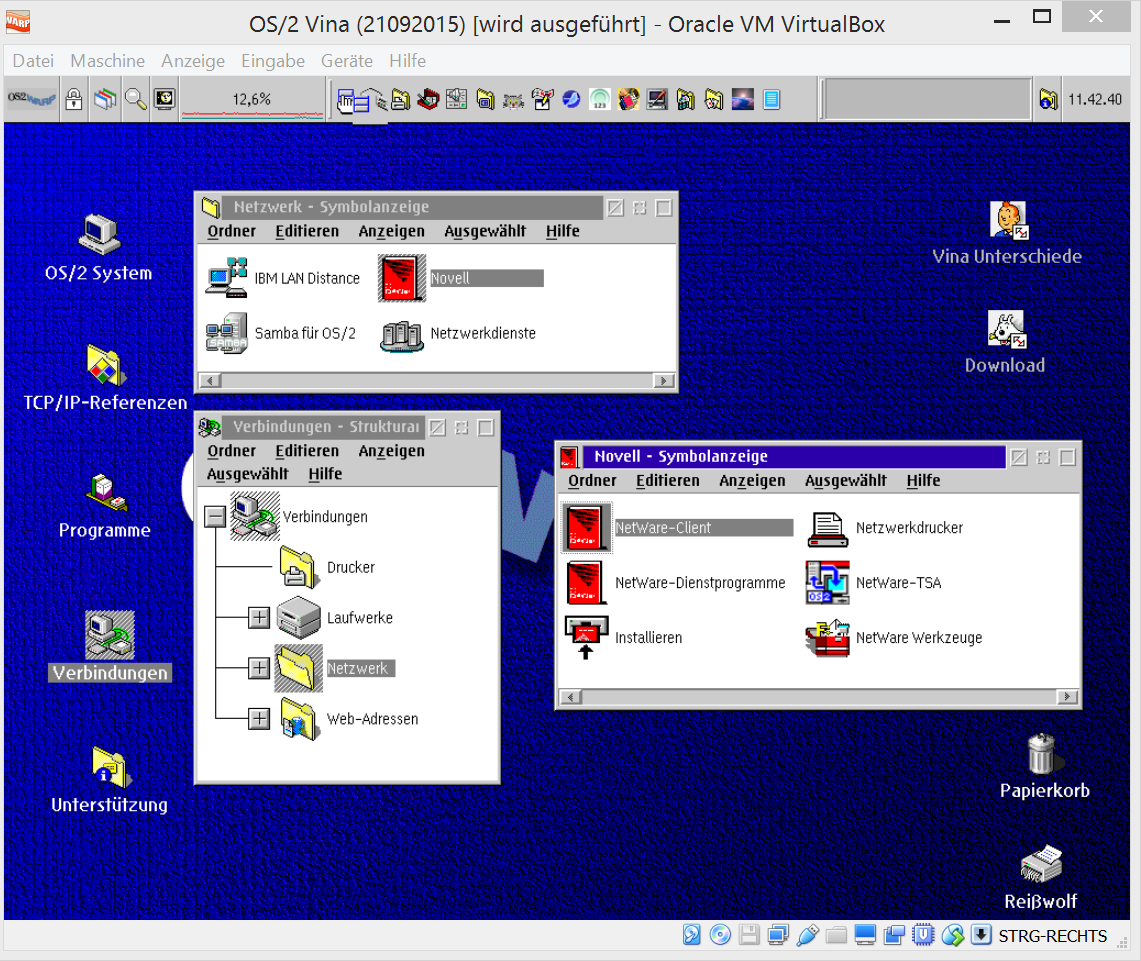Click VirtualBox optical disc status icon
The height and width of the screenshot is (961, 1141).
point(720,935)
